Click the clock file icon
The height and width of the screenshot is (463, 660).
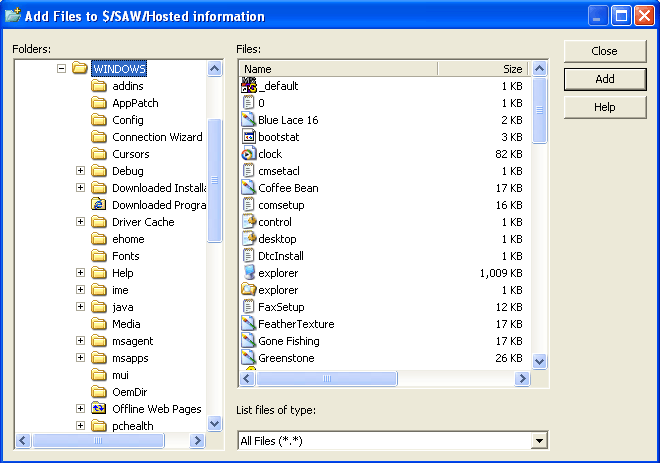tap(249, 154)
